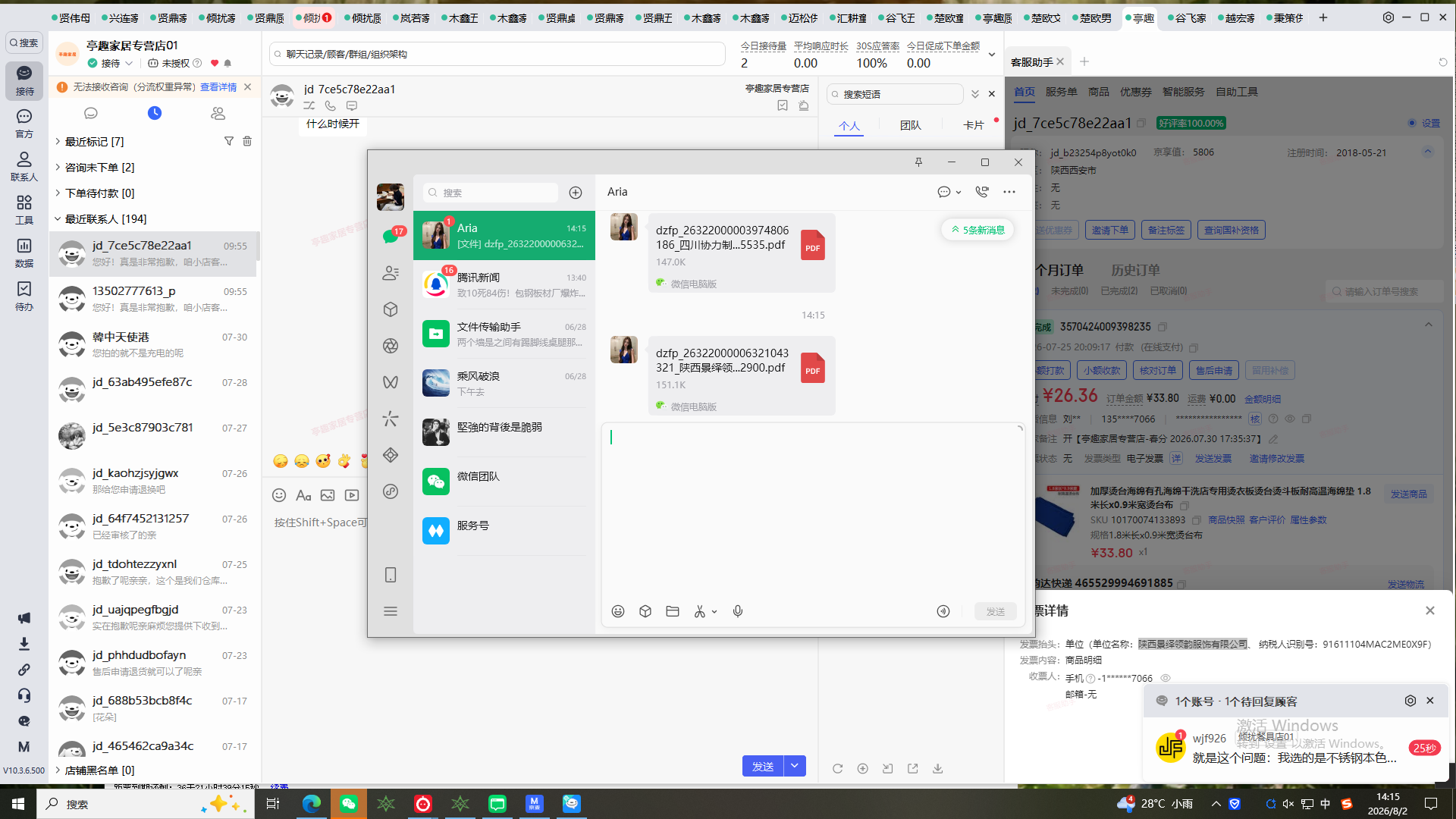Viewport: 1456px width, 819px height.
Task: Open the emoji picker in WeChat input toolbar
Action: (x=618, y=611)
